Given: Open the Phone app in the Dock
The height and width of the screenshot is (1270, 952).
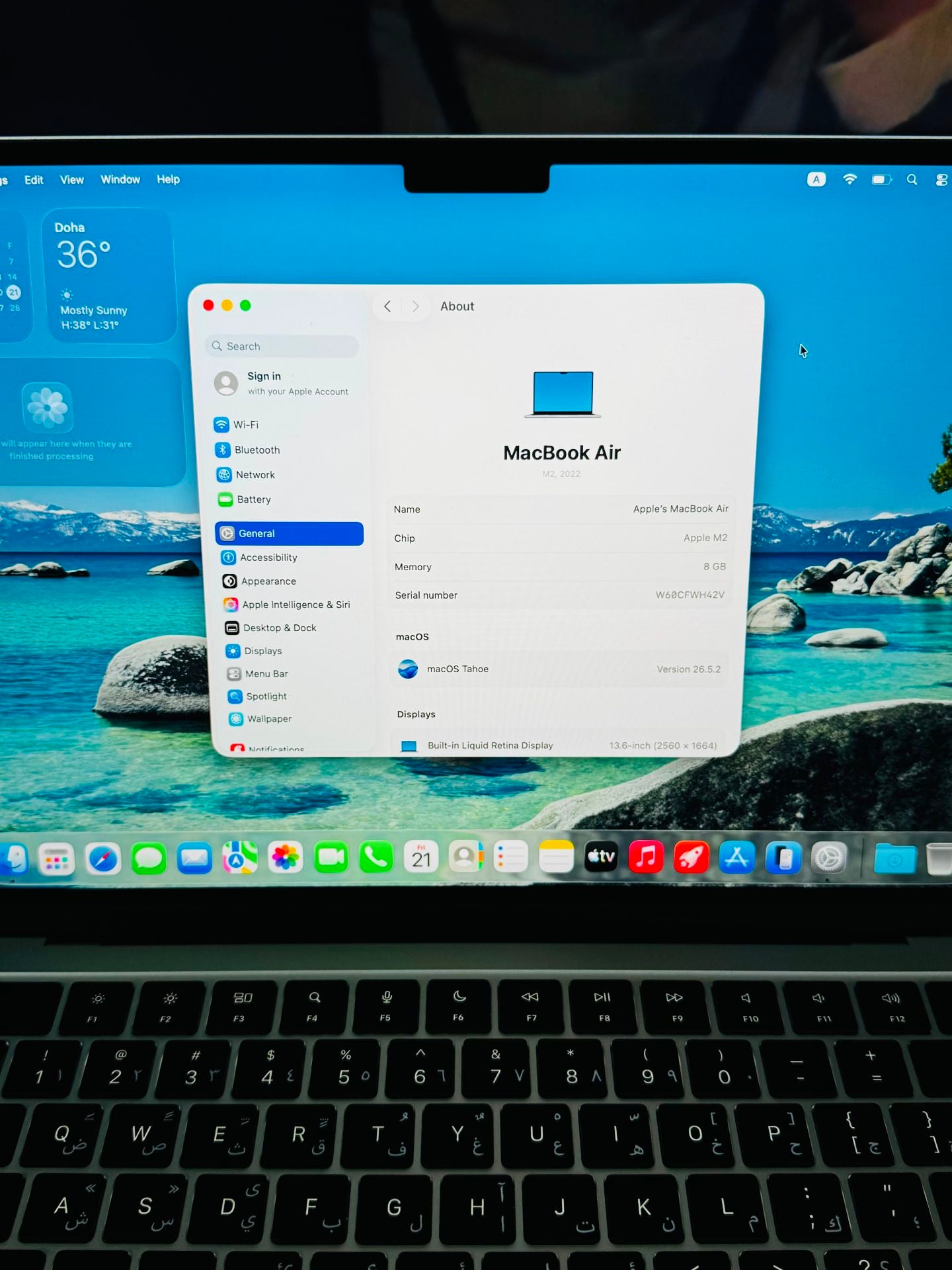Looking at the screenshot, I should click(376, 858).
